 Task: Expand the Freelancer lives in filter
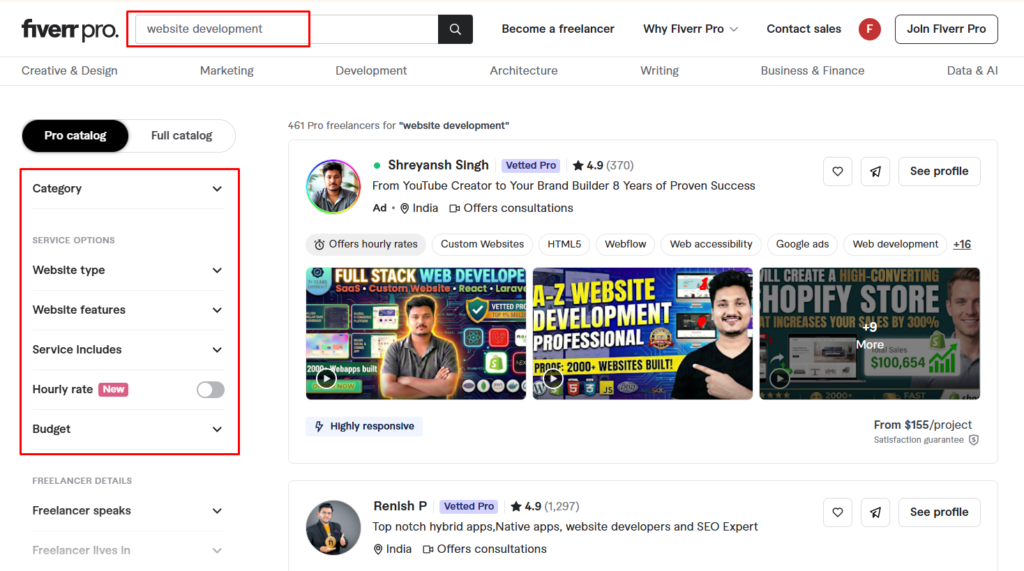tap(127, 551)
